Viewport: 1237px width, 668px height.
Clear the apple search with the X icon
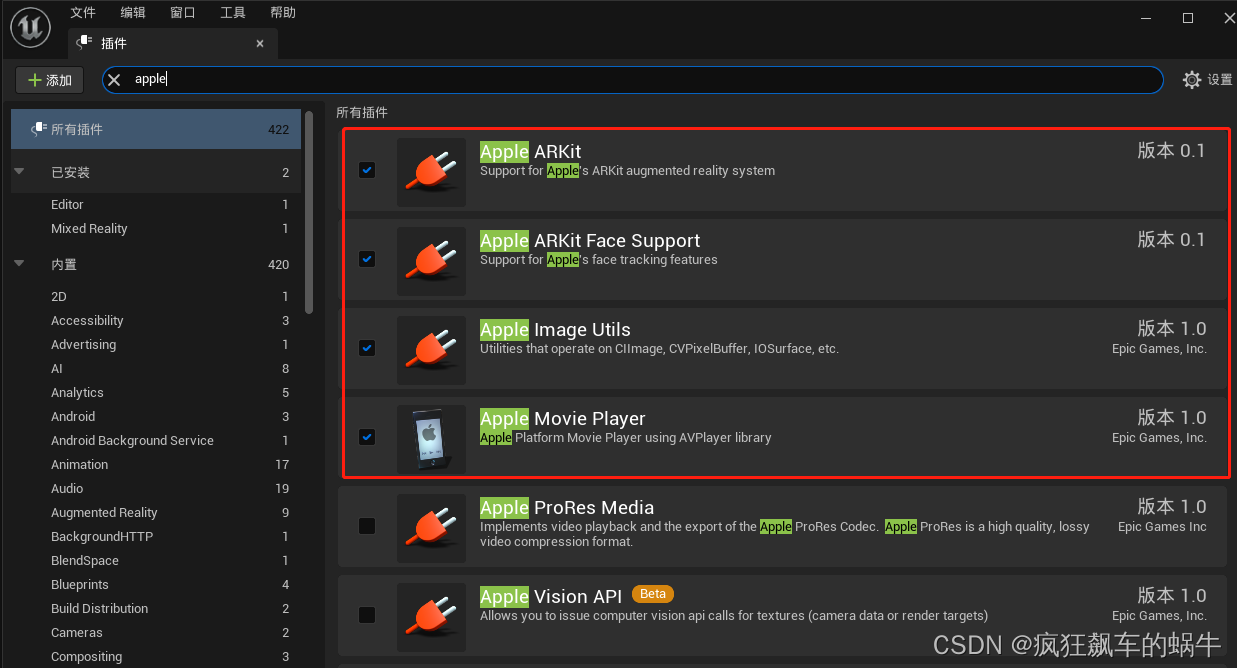click(114, 80)
